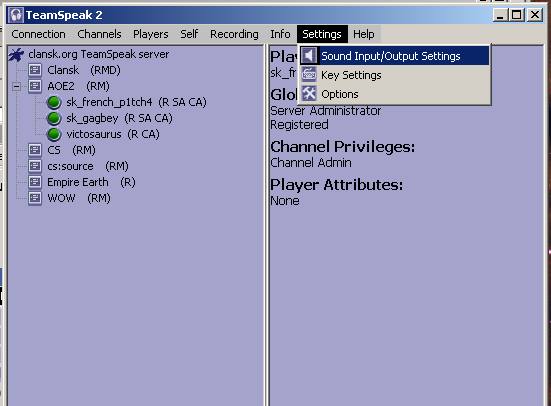Click the tools icon beside Options
Image resolution: width=551 pixels, height=406 pixels.
pos(309,94)
